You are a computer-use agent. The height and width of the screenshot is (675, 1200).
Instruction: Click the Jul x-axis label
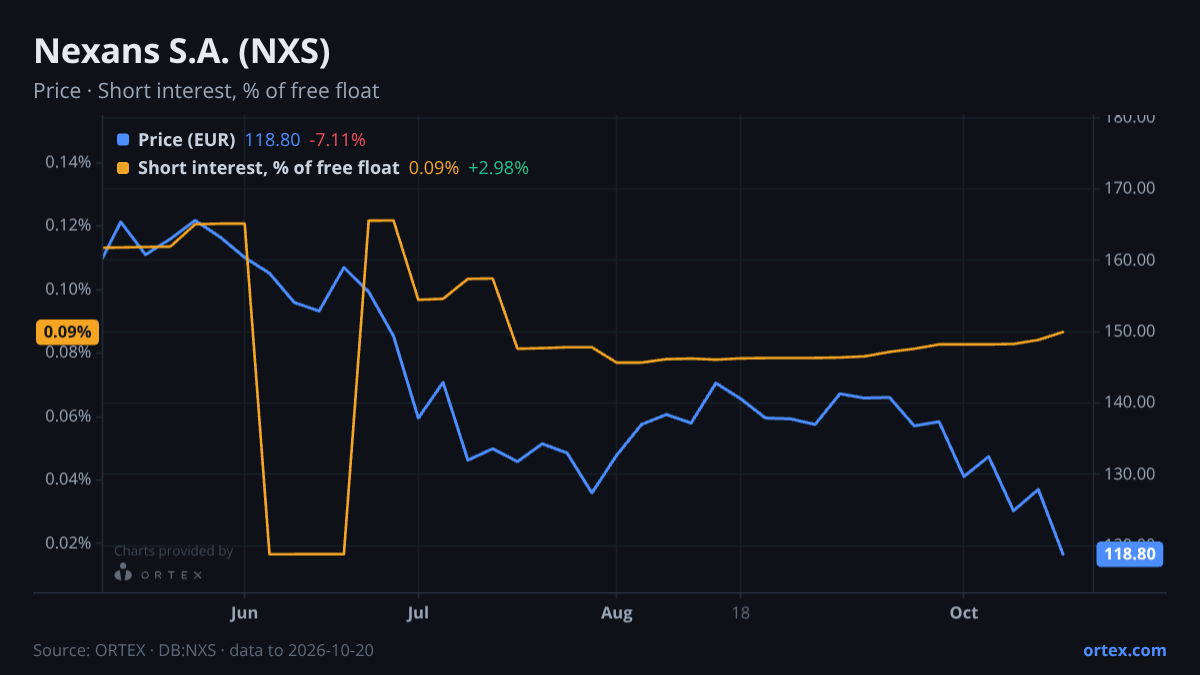tap(418, 612)
